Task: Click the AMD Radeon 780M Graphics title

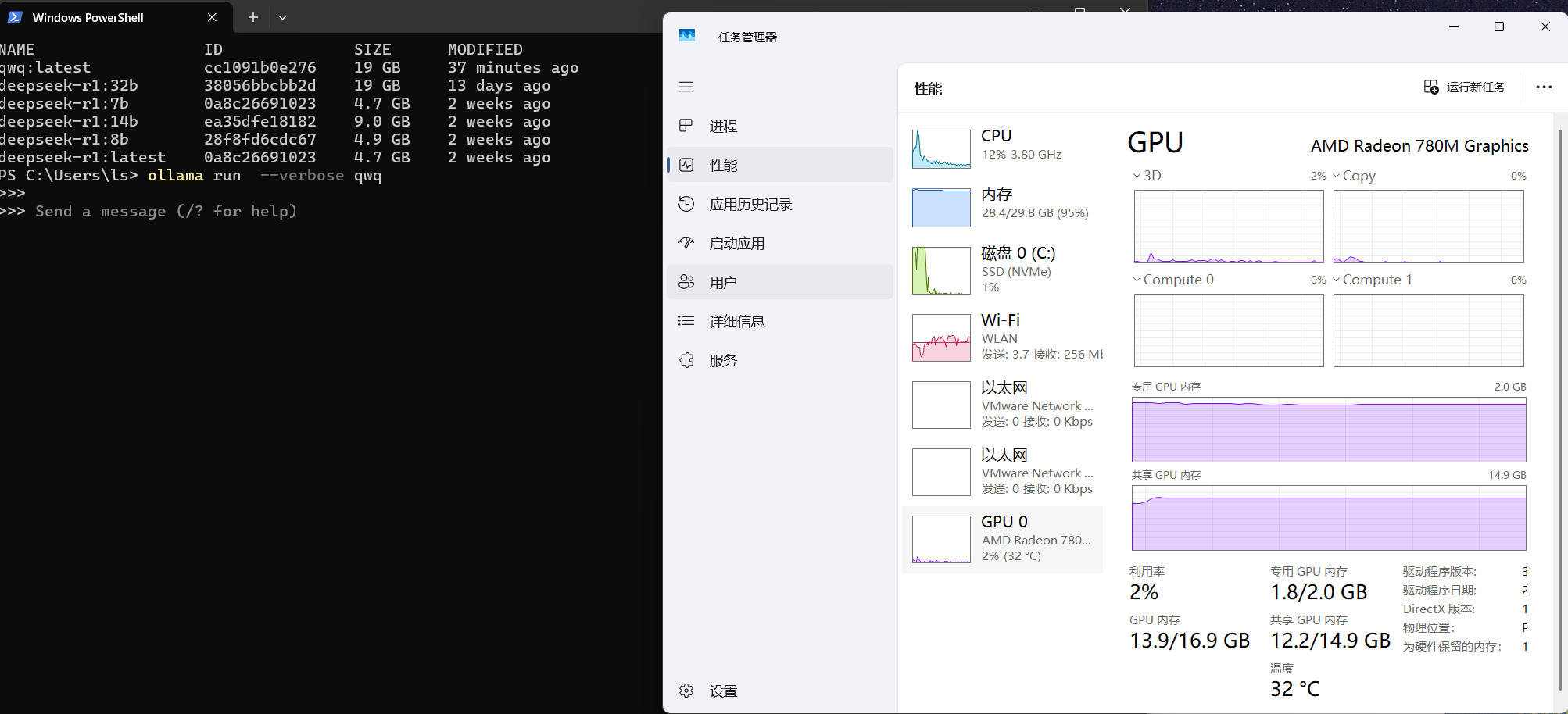Action: [1419, 146]
